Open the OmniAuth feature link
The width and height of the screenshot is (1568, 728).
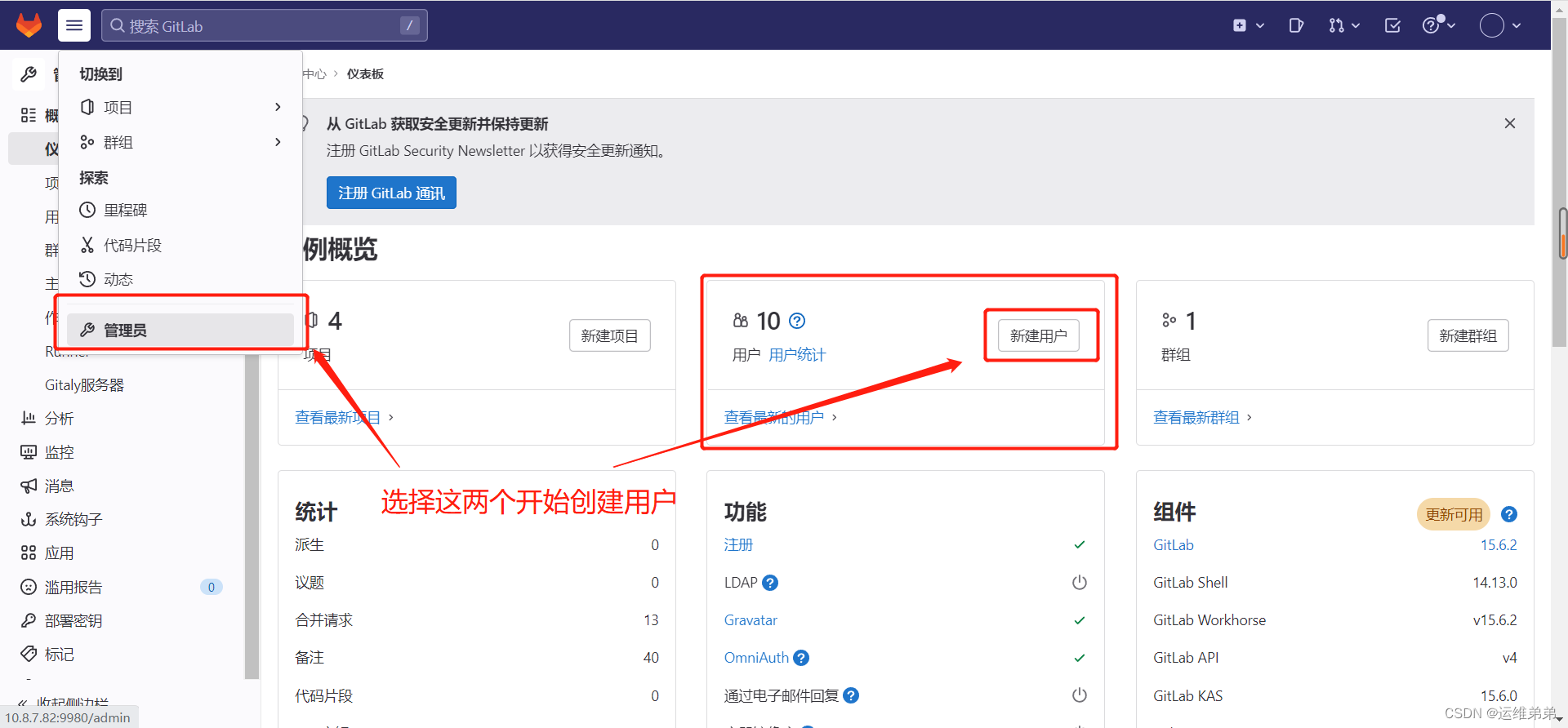point(756,658)
